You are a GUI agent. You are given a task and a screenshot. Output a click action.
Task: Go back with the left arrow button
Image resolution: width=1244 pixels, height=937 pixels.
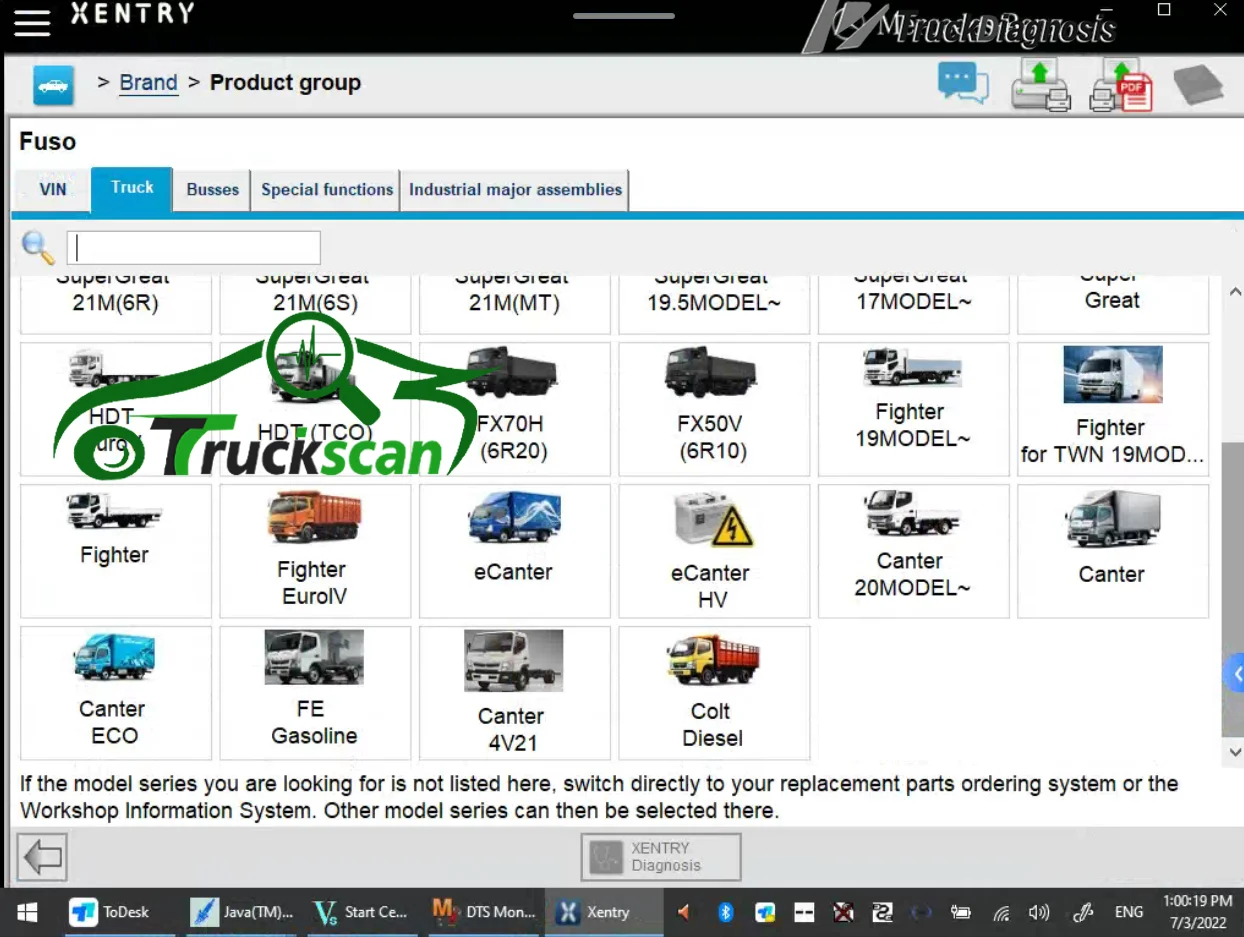tap(42, 857)
